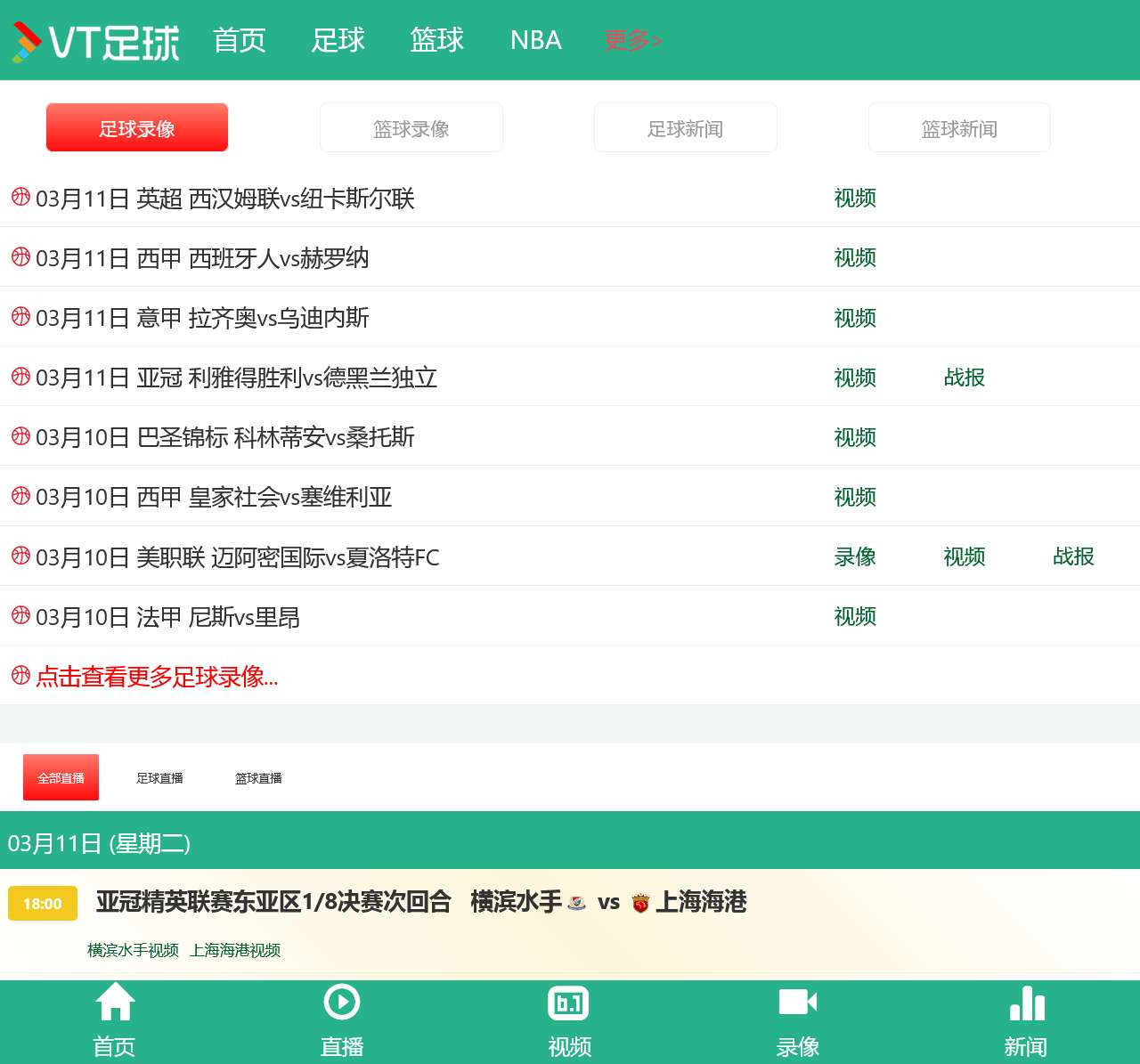Screen dimensions: 1140x1064
Task: Open 视频 for 利雅得胜利vs德黑兰独立
Action: (855, 377)
